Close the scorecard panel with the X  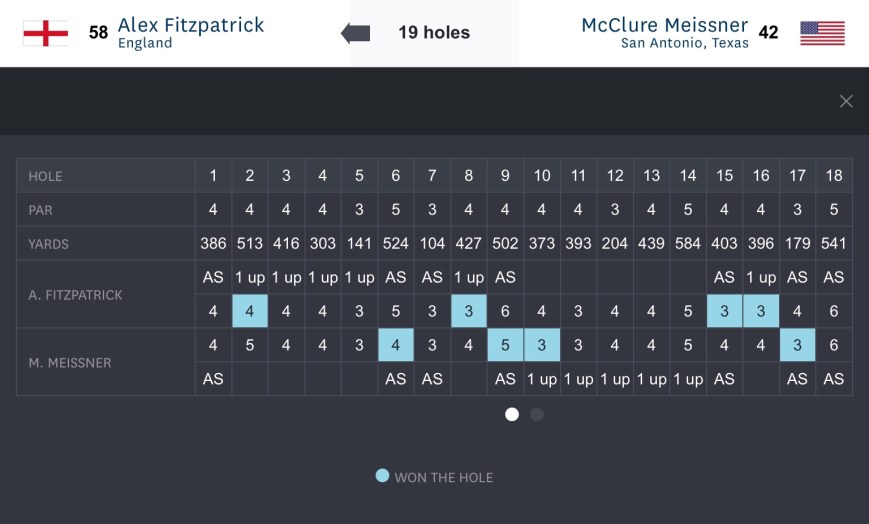[x=846, y=101]
